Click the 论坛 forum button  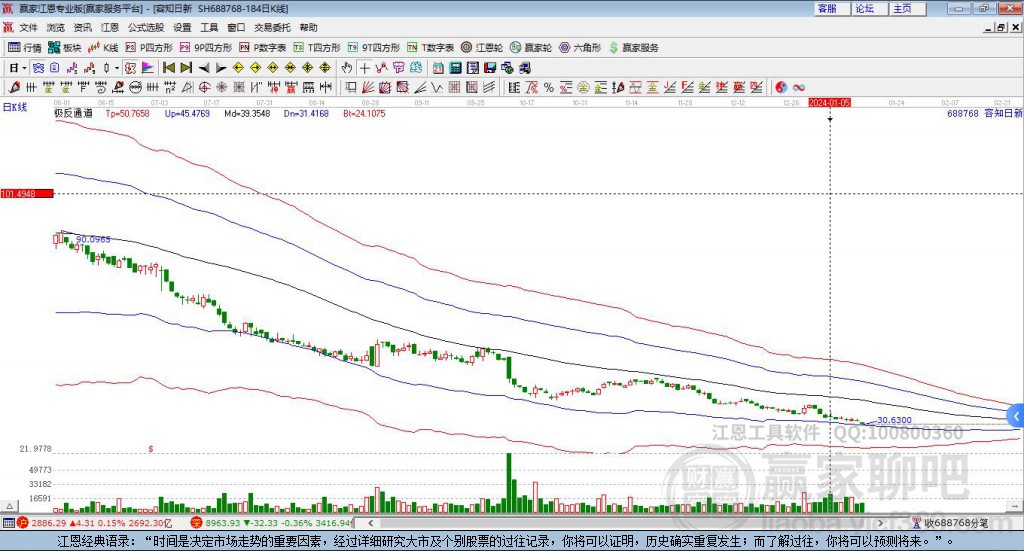click(x=865, y=8)
